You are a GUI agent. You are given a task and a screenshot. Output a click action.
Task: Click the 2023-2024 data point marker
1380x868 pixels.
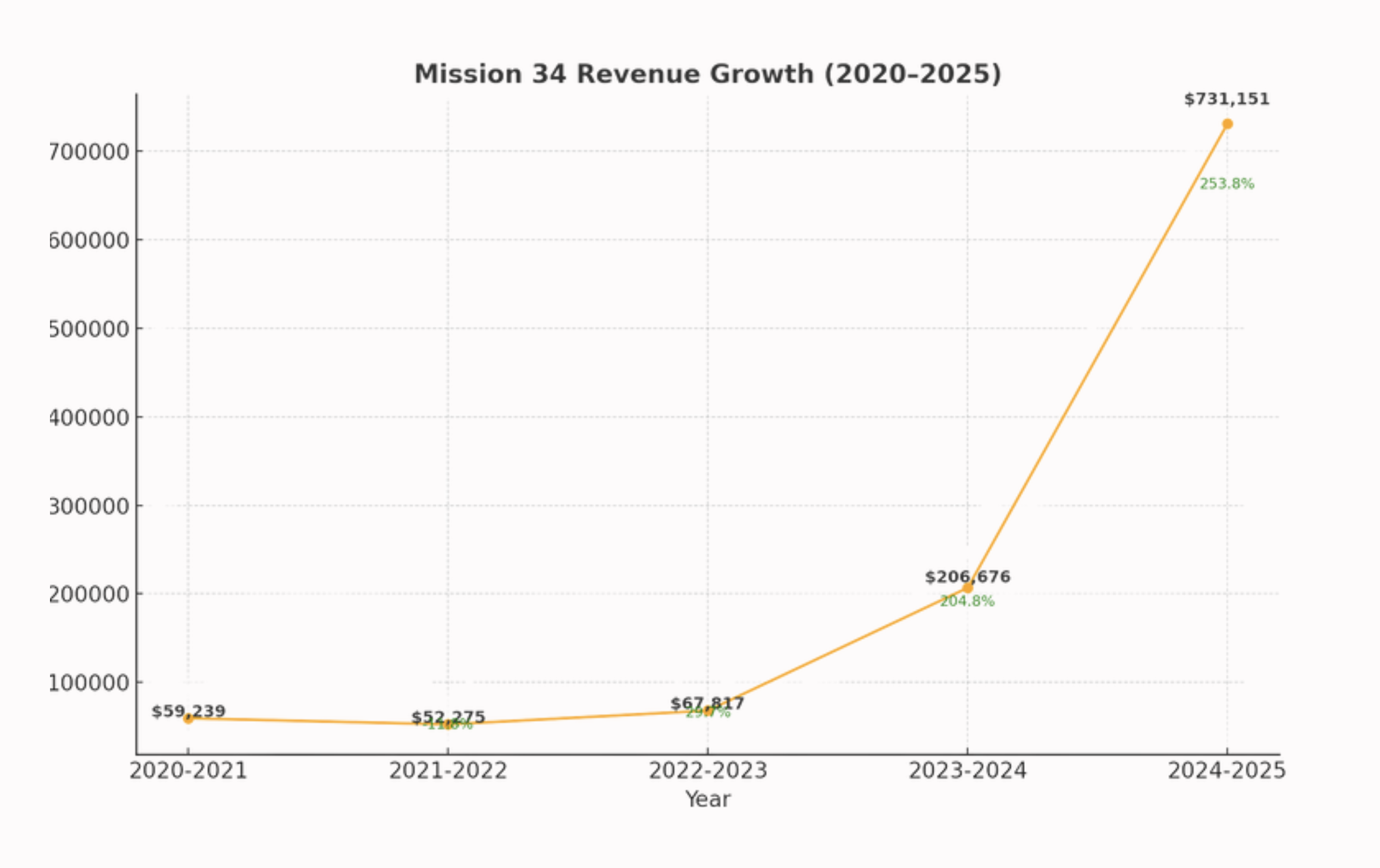tap(968, 588)
